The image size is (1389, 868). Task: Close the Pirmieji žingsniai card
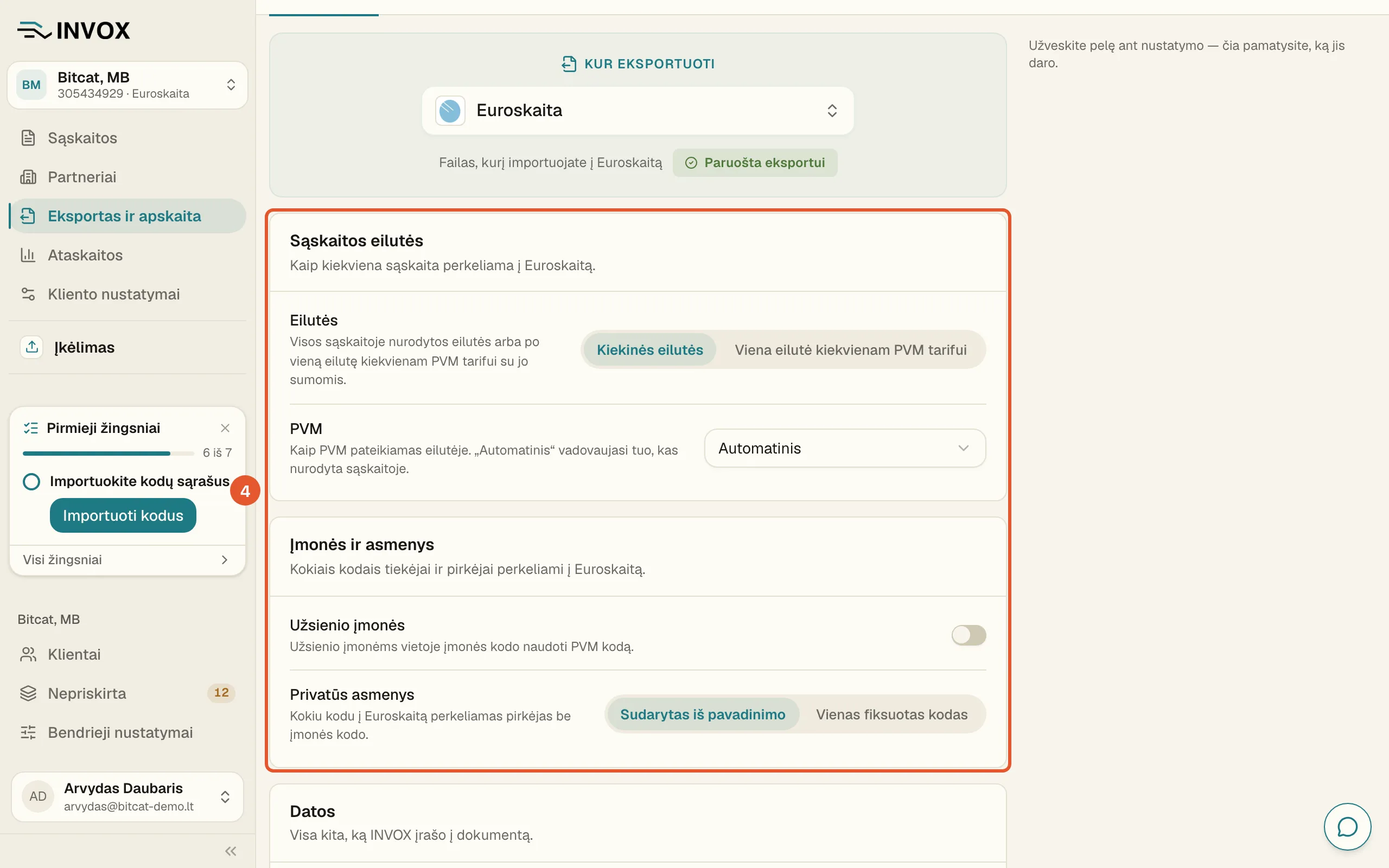click(225, 427)
